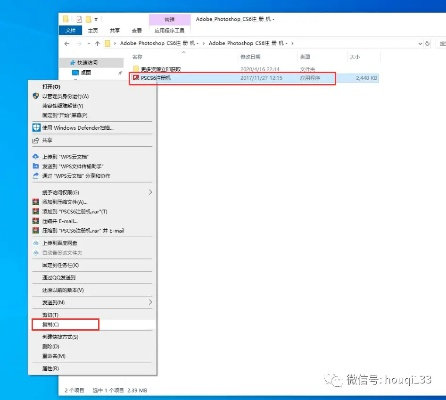The width and height of the screenshot is (446, 400).
Task: Click the folder icon in title bar
Action: tap(66, 19)
